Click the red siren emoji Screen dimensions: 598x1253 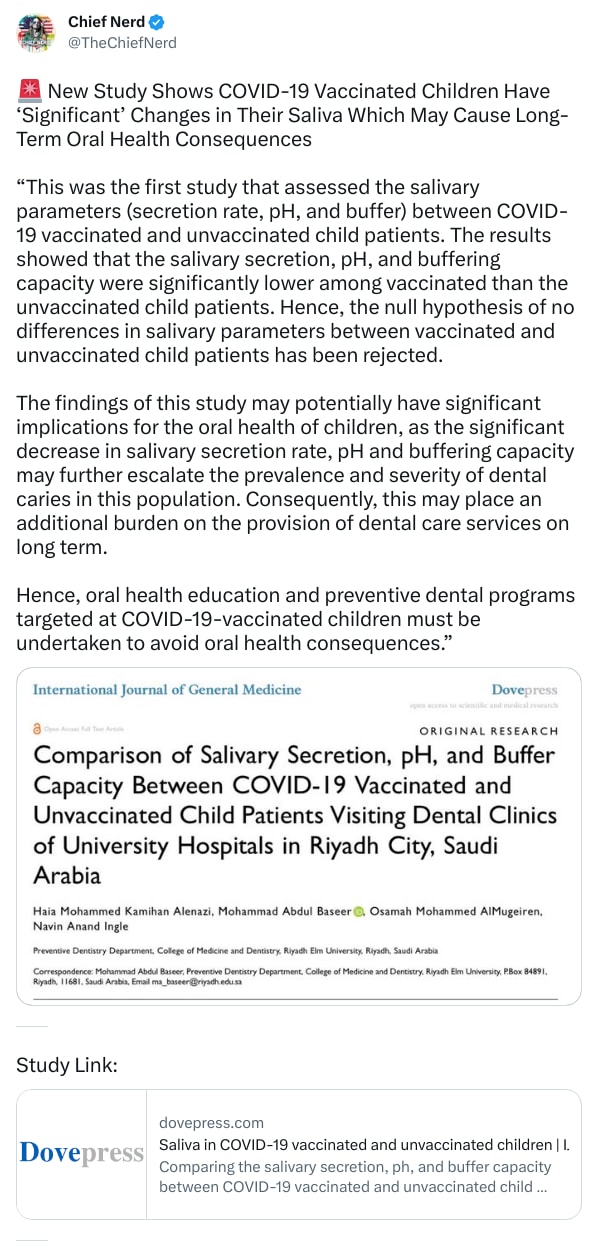(x=27, y=92)
